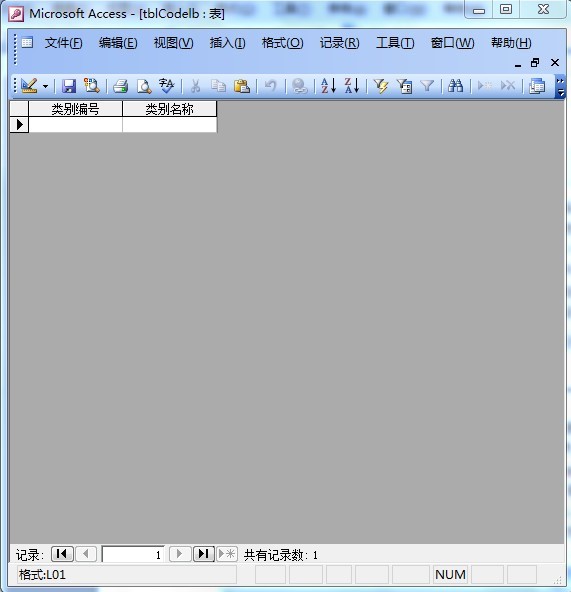The width and height of the screenshot is (571, 592).
Task: Run the Spelling check icon
Action: [x=167, y=86]
